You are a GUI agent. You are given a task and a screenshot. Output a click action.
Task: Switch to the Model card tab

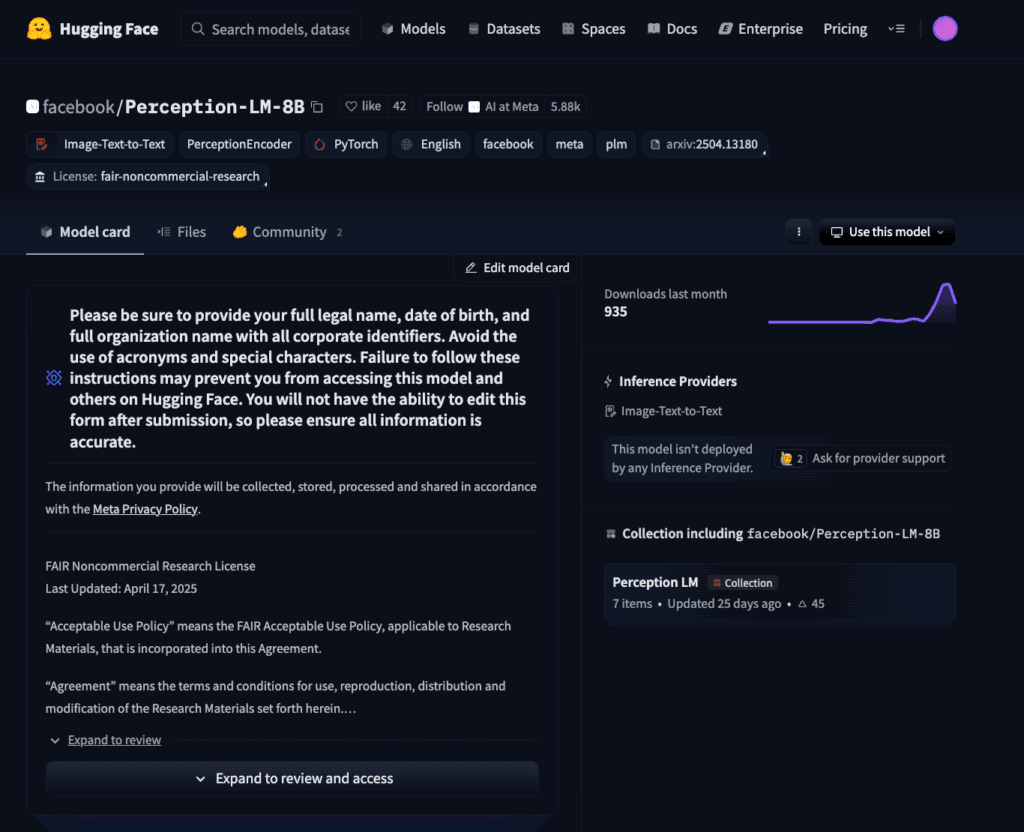tap(85, 232)
